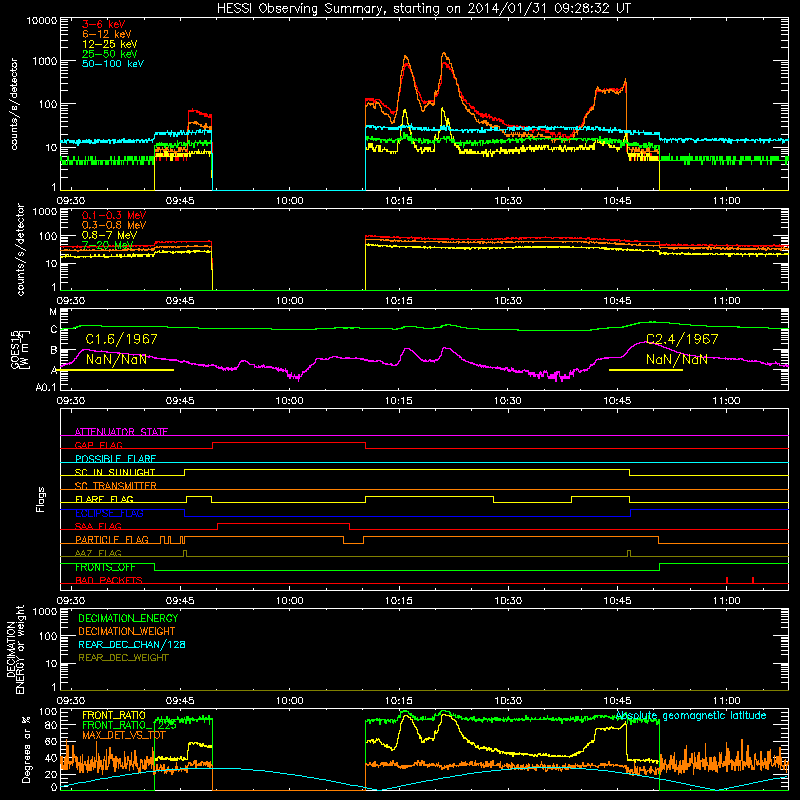800x800 pixels.
Task: Click the BAD_PACKETS red spike at 11:00
Action: (x=727, y=580)
